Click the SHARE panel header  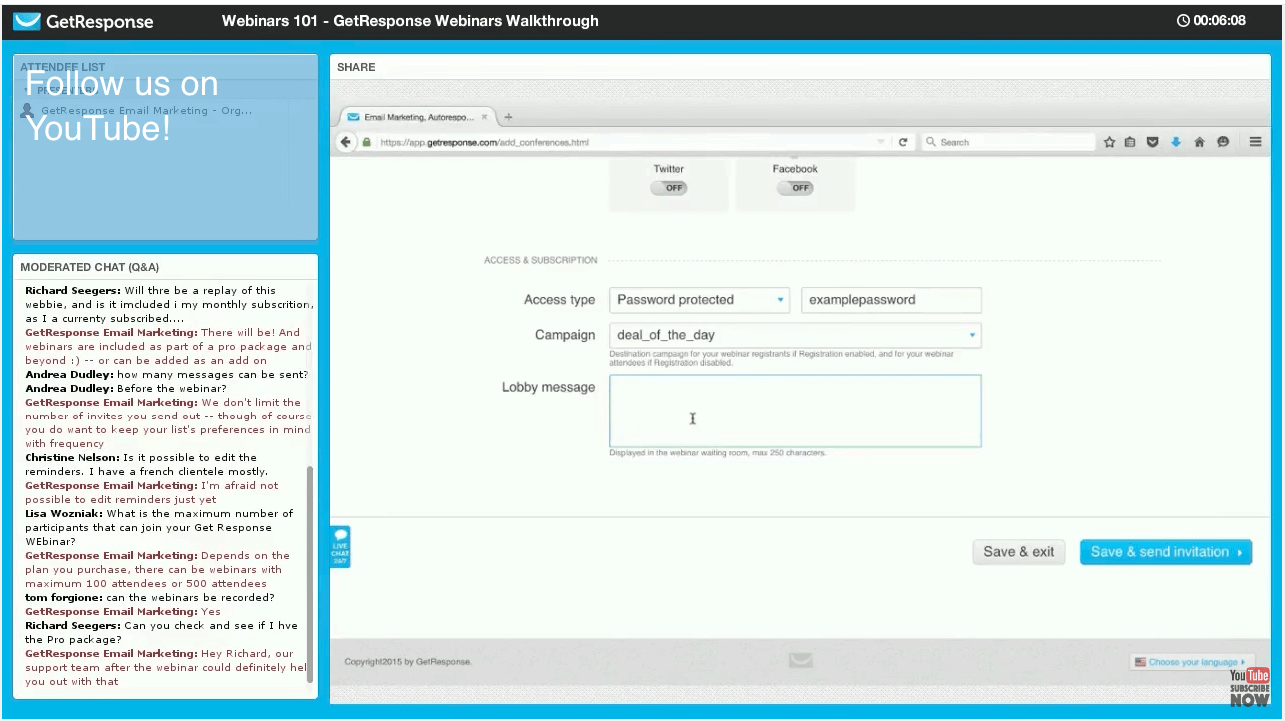pos(356,67)
